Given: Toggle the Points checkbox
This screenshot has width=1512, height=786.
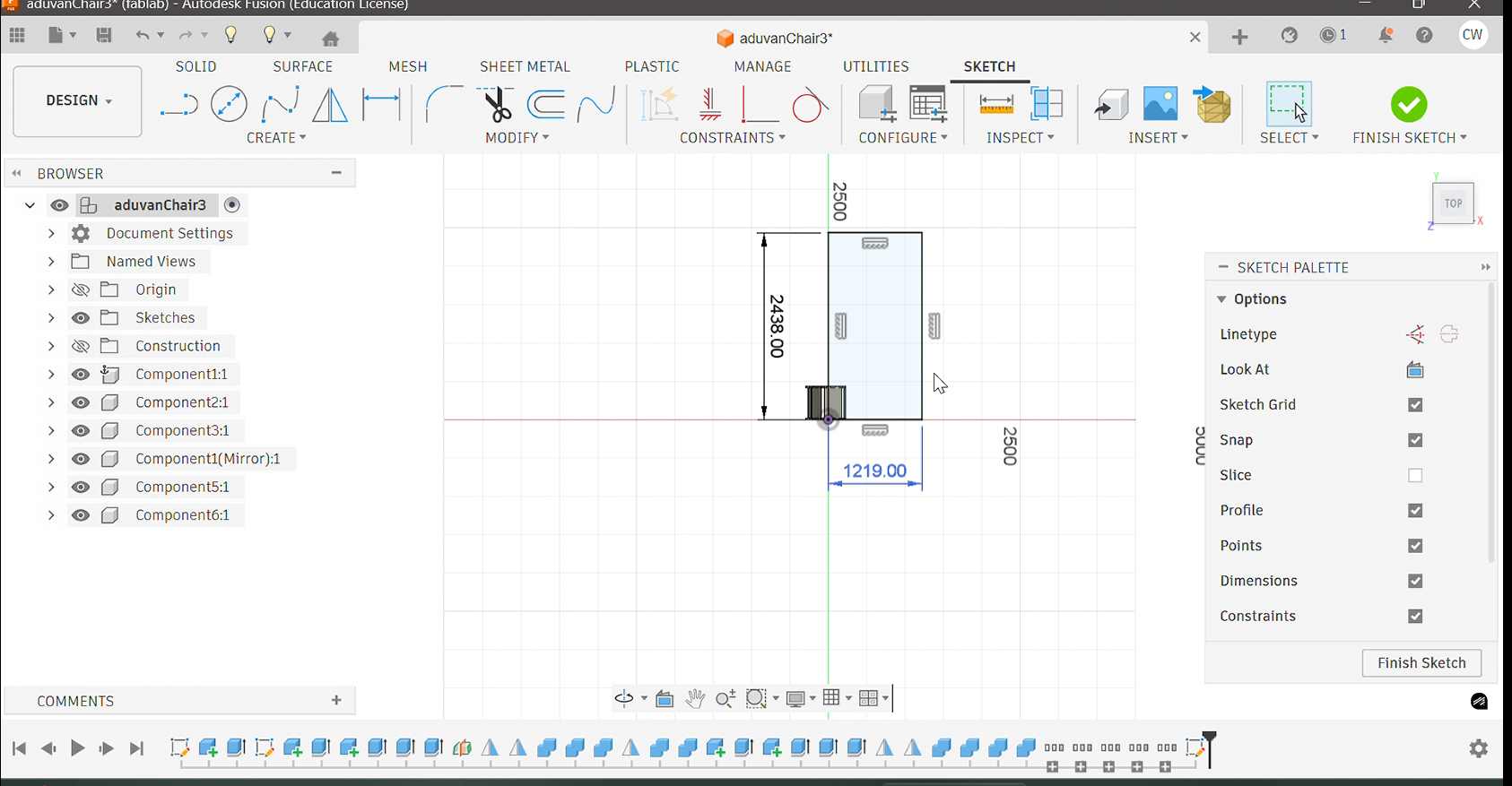Looking at the screenshot, I should click(1415, 546).
